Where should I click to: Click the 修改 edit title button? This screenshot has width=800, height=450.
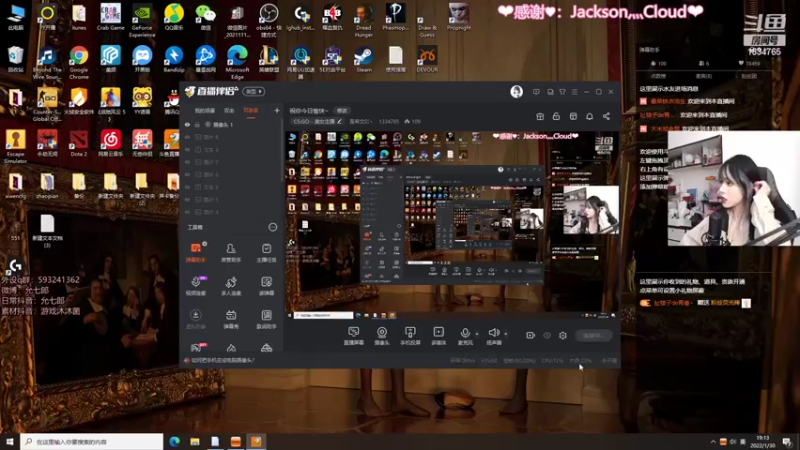341,111
